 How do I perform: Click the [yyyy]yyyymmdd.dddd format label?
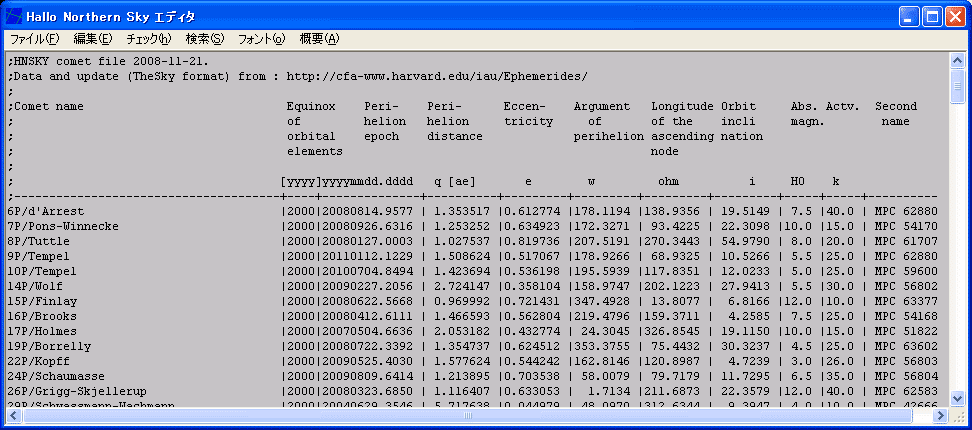[x=347, y=181]
